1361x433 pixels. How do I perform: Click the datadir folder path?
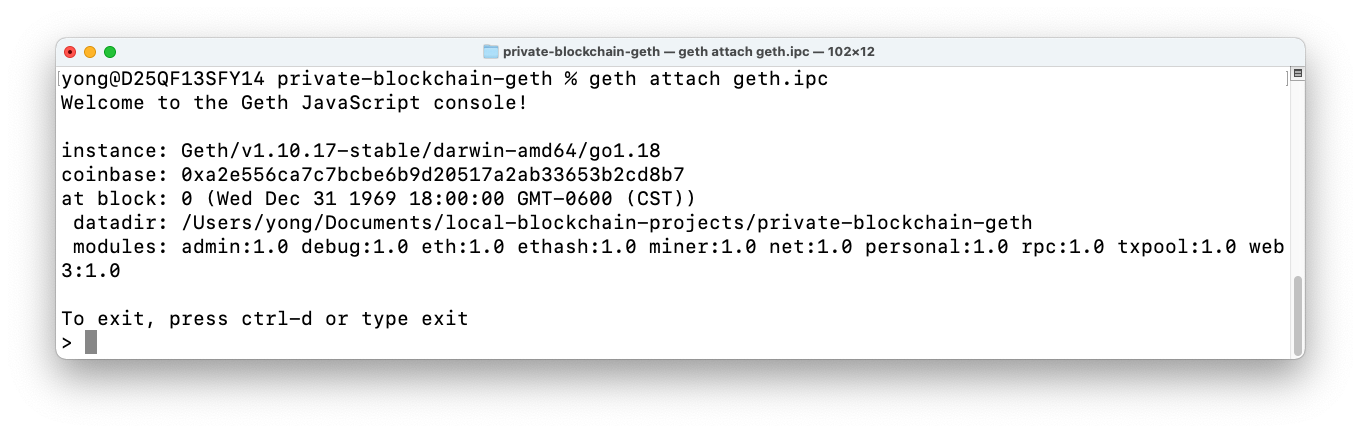point(606,222)
